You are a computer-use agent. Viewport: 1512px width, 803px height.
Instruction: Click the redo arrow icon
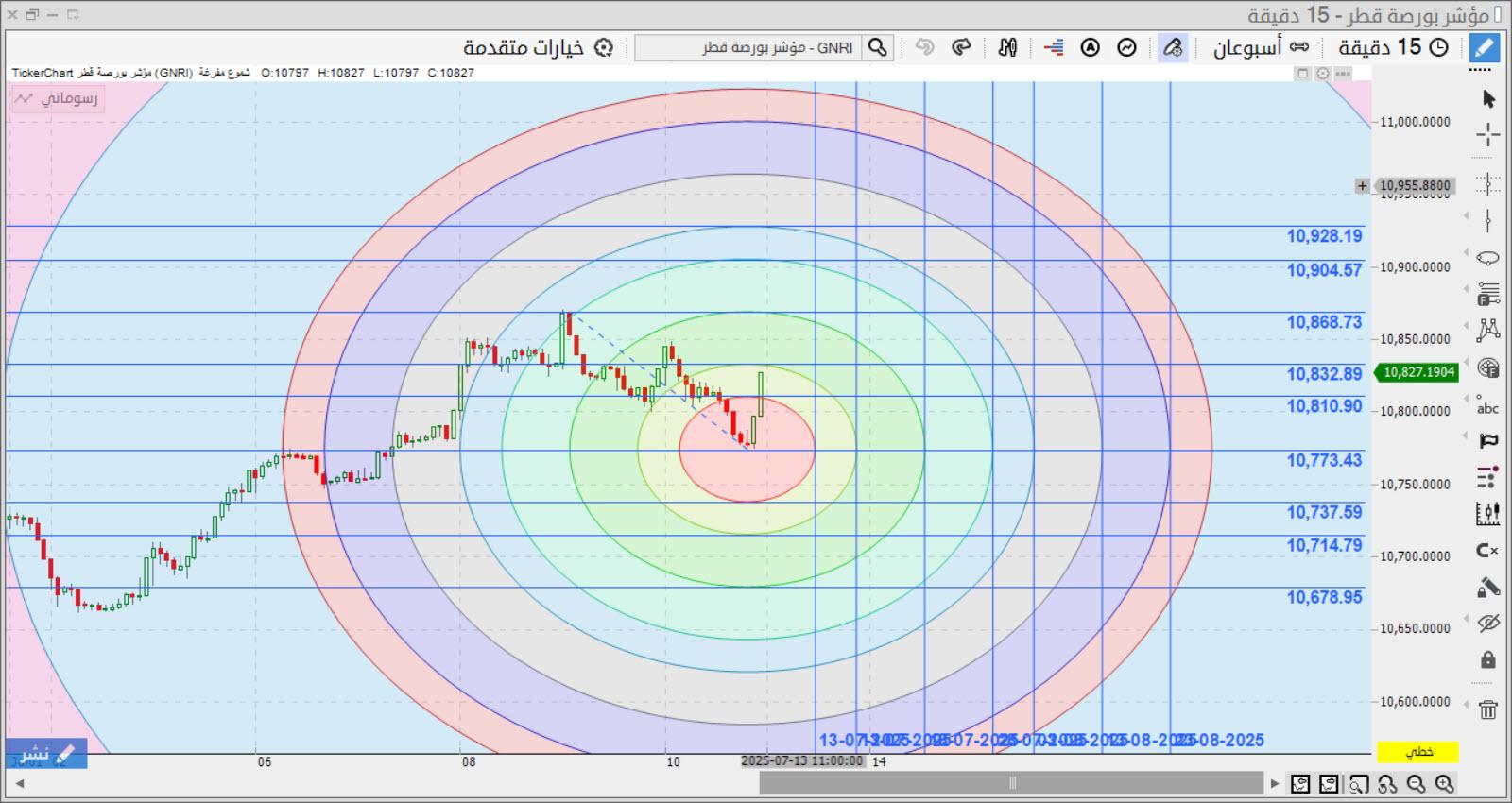(x=961, y=47)
